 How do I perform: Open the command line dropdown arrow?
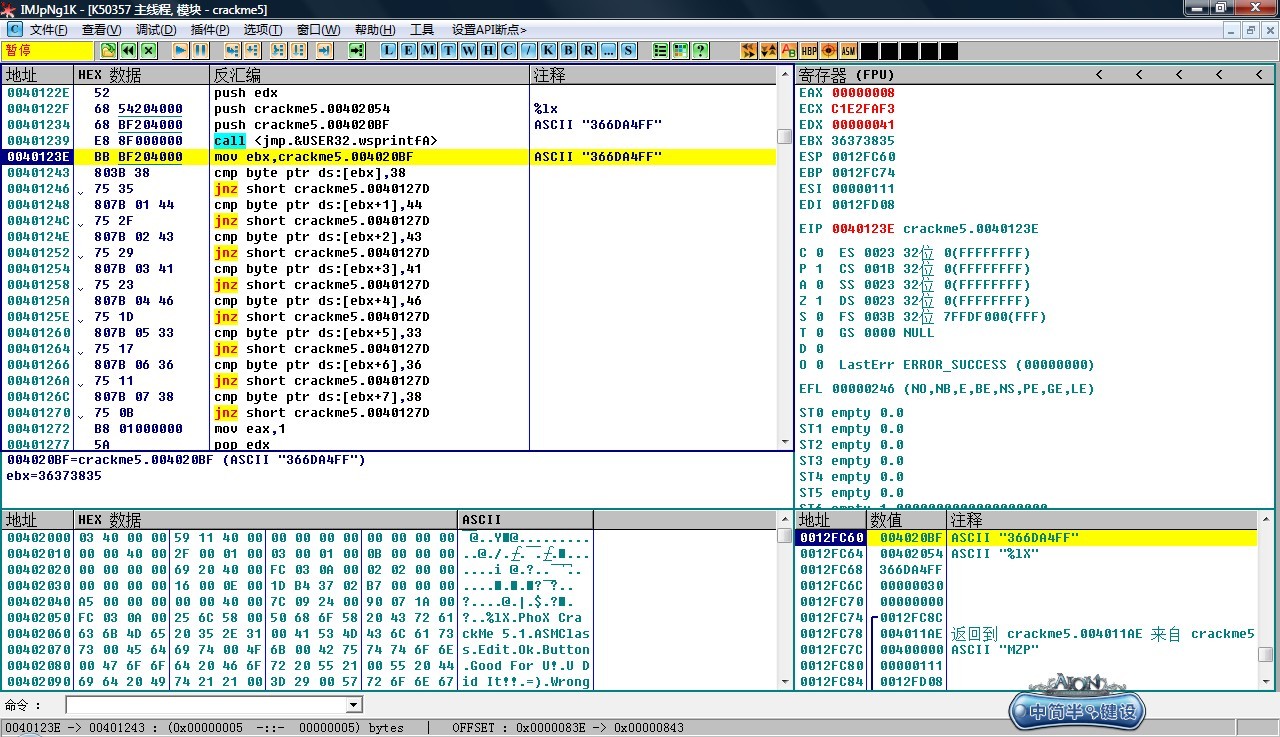[x=353, y=706]
